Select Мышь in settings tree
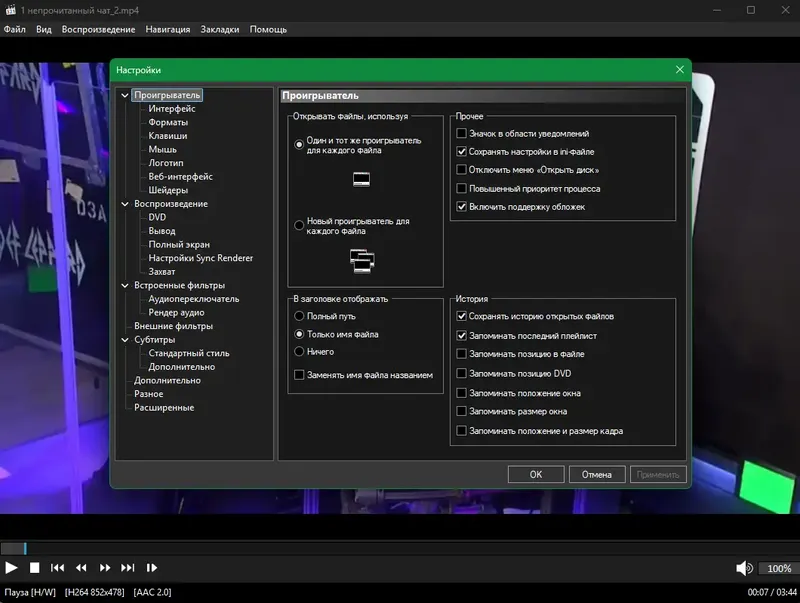 [163, 149]
